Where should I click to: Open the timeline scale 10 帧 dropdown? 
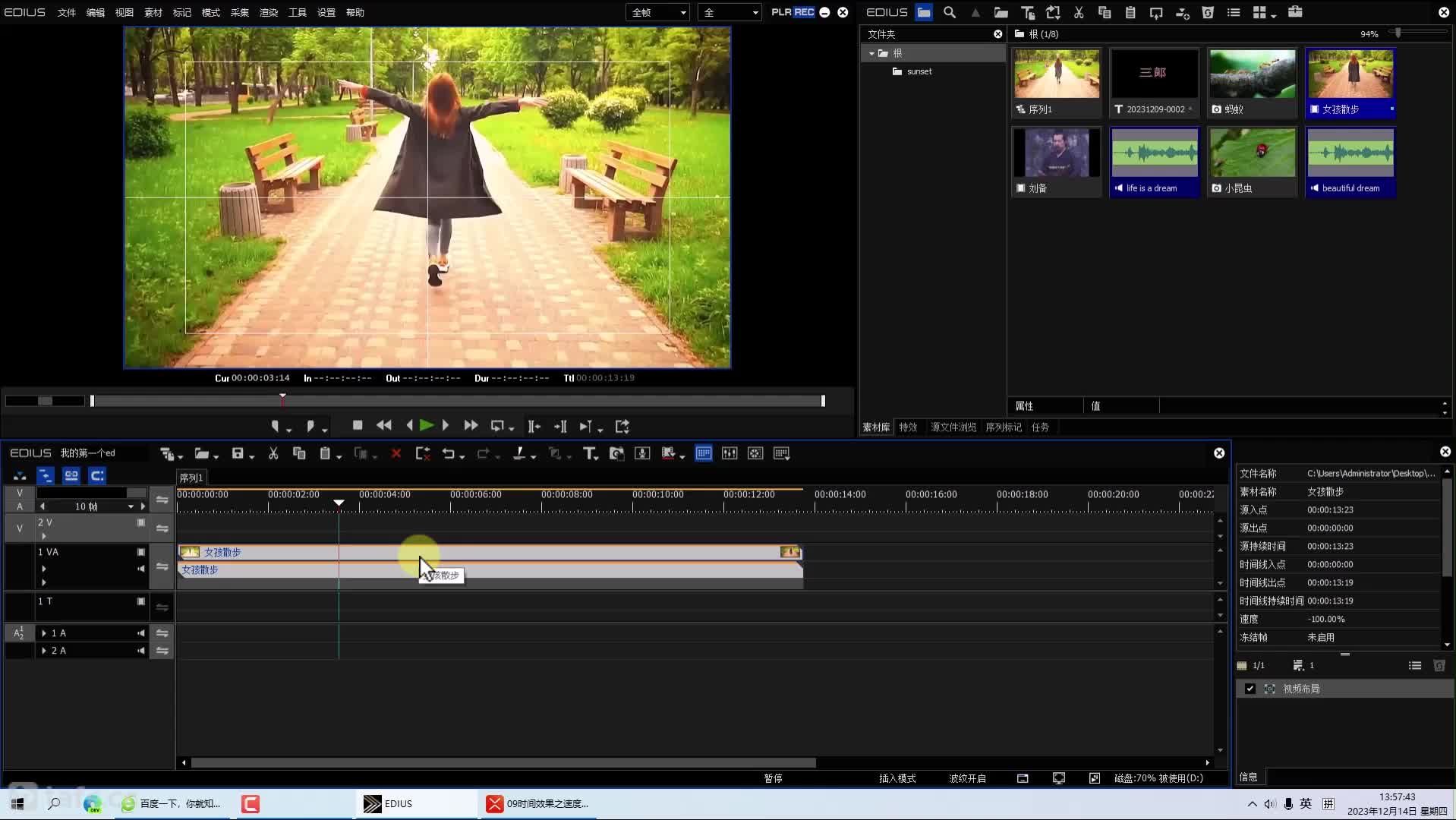coord(131,506)
